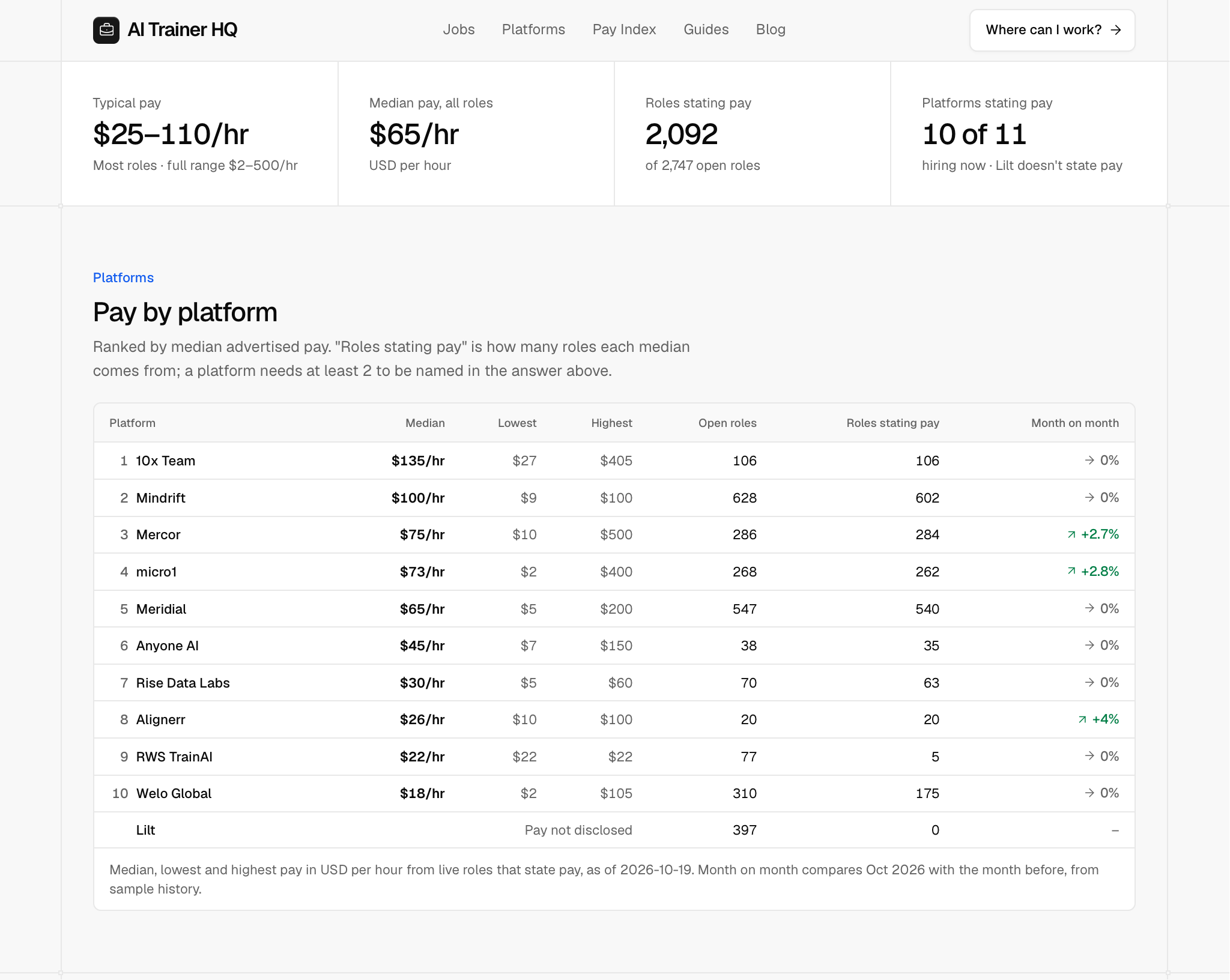Click the AI Trainer HQ briefcase logo icon
The width and height of the screenshot is (1230, 980).
[106, 30]
